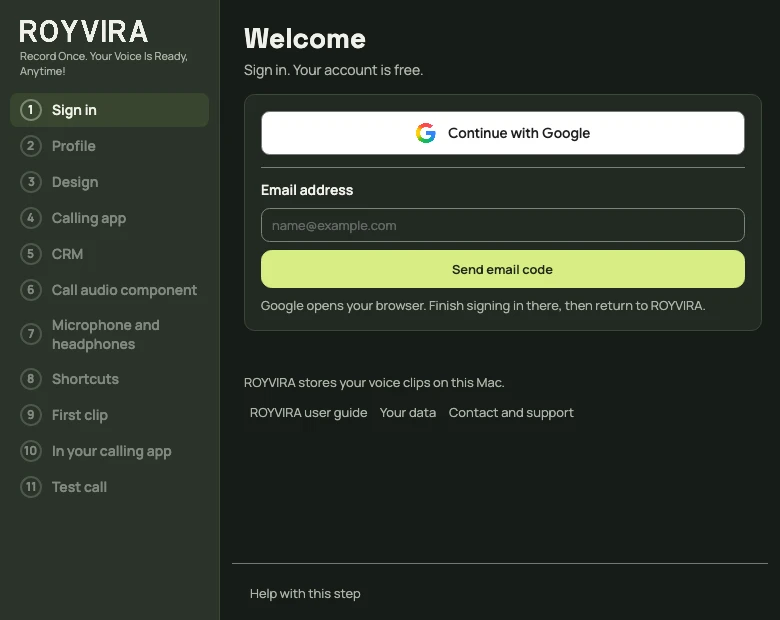Click the 'Email address' label
Image resolution: width=780 pixels, height=620 pixels.
click(307, 190)
